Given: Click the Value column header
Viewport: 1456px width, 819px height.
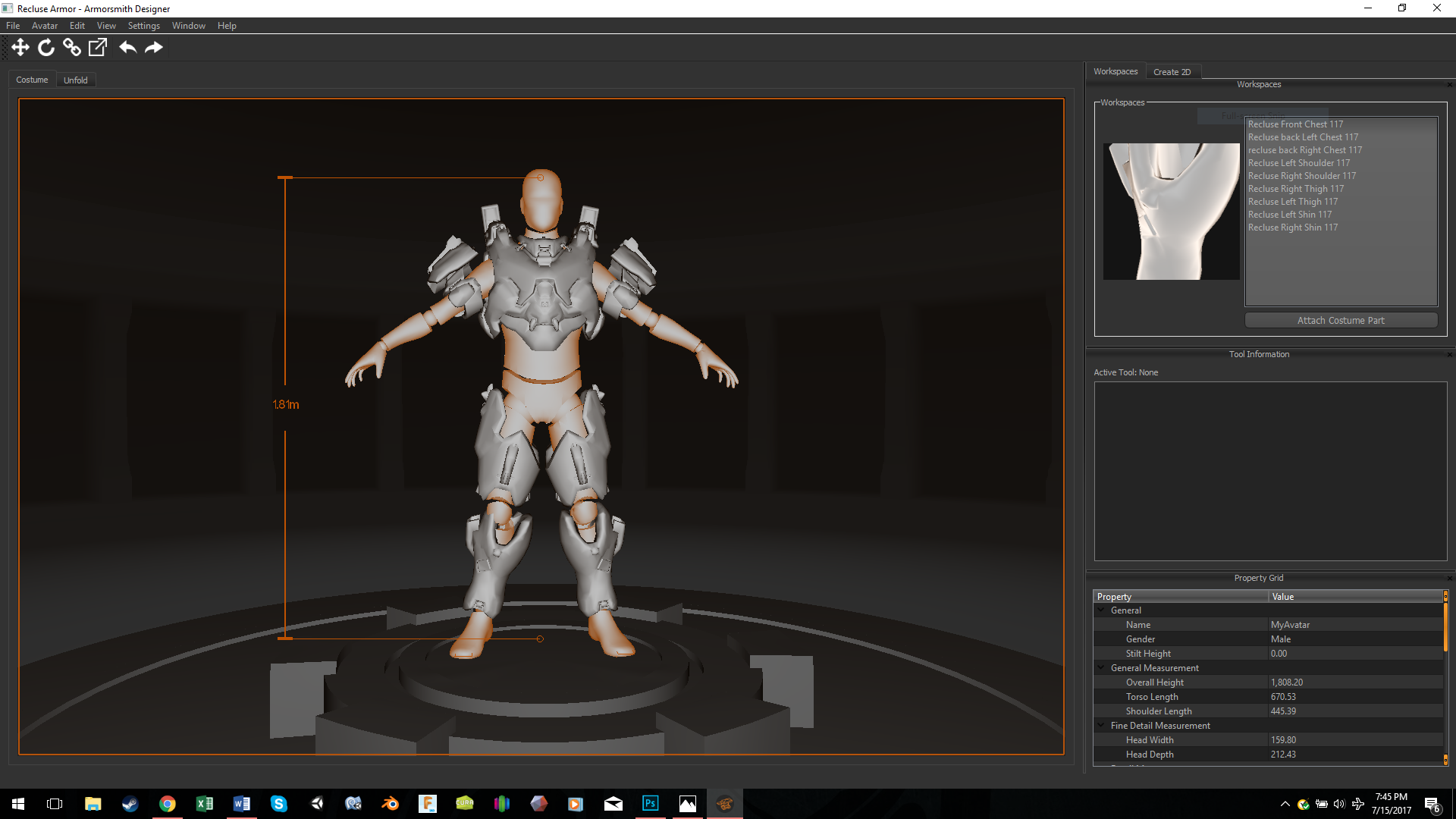Looking at the screenshot, I should pyautogui.click(x=1356, y=597).
